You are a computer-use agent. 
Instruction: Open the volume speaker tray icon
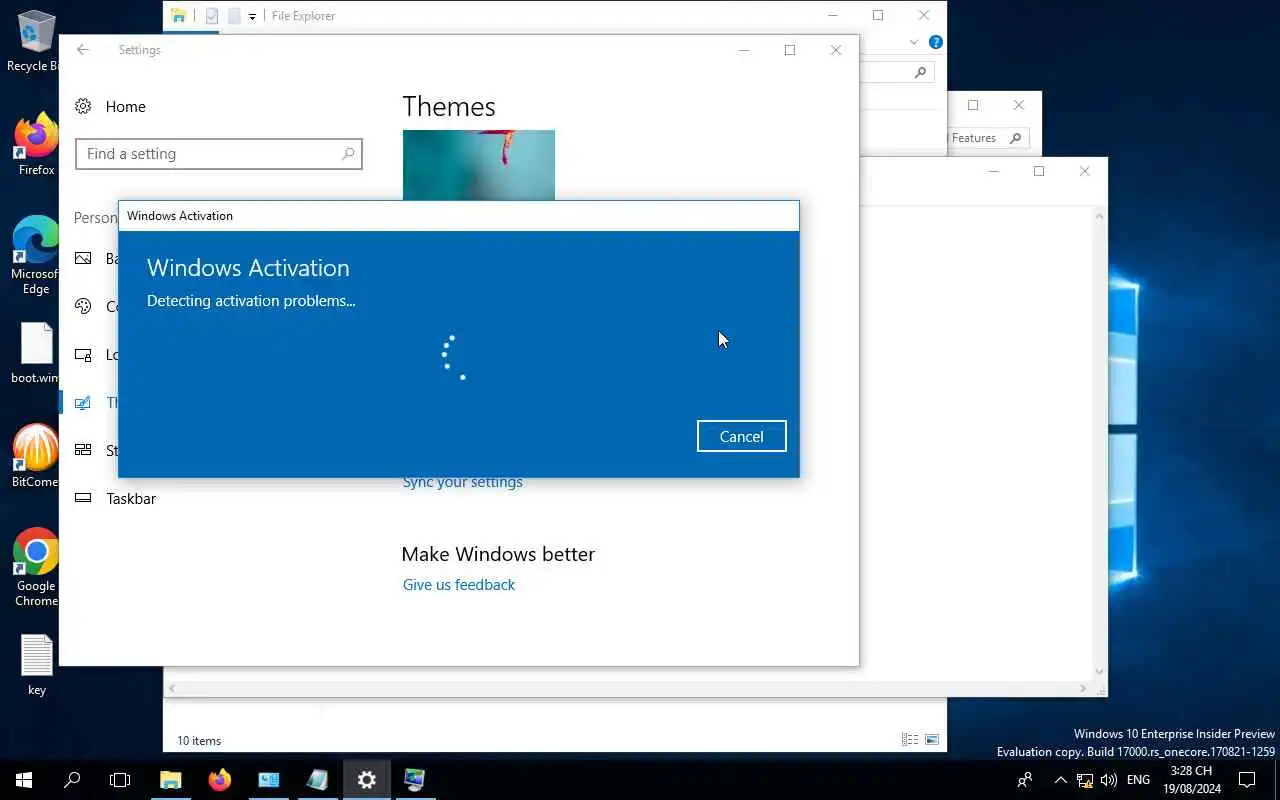(1108, 780)
